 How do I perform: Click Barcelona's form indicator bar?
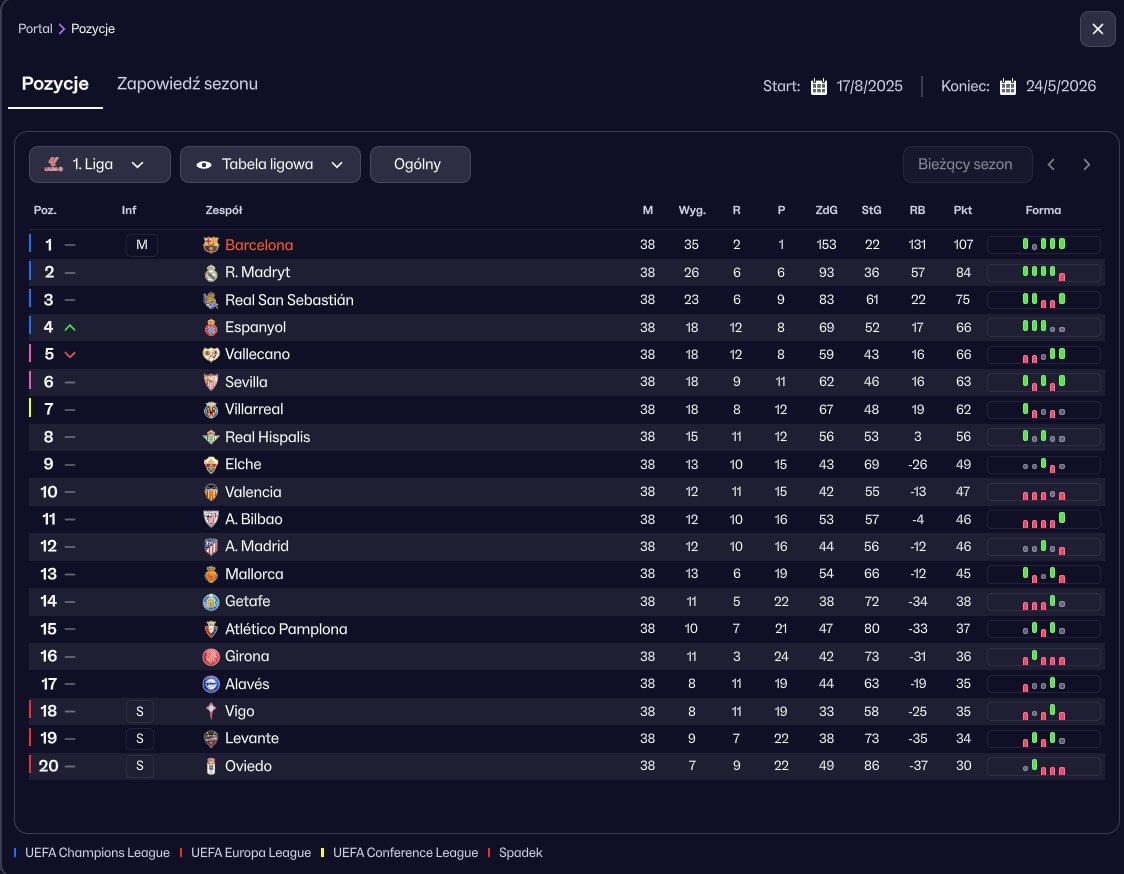pyautogui.click(x=1043, y=245)
